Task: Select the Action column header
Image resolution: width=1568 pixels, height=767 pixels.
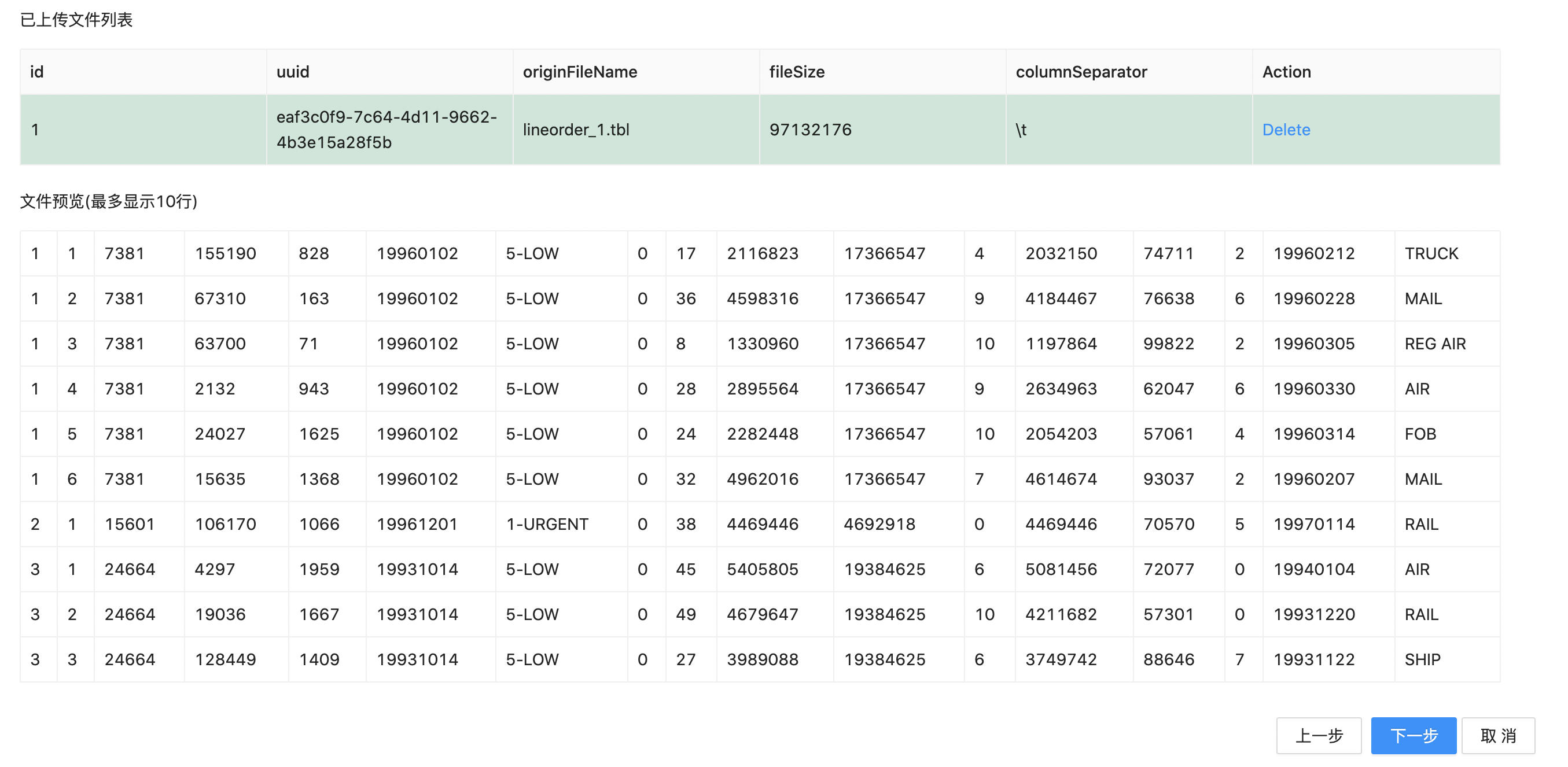Action: pyautogui.click(x=1376, y=72)
